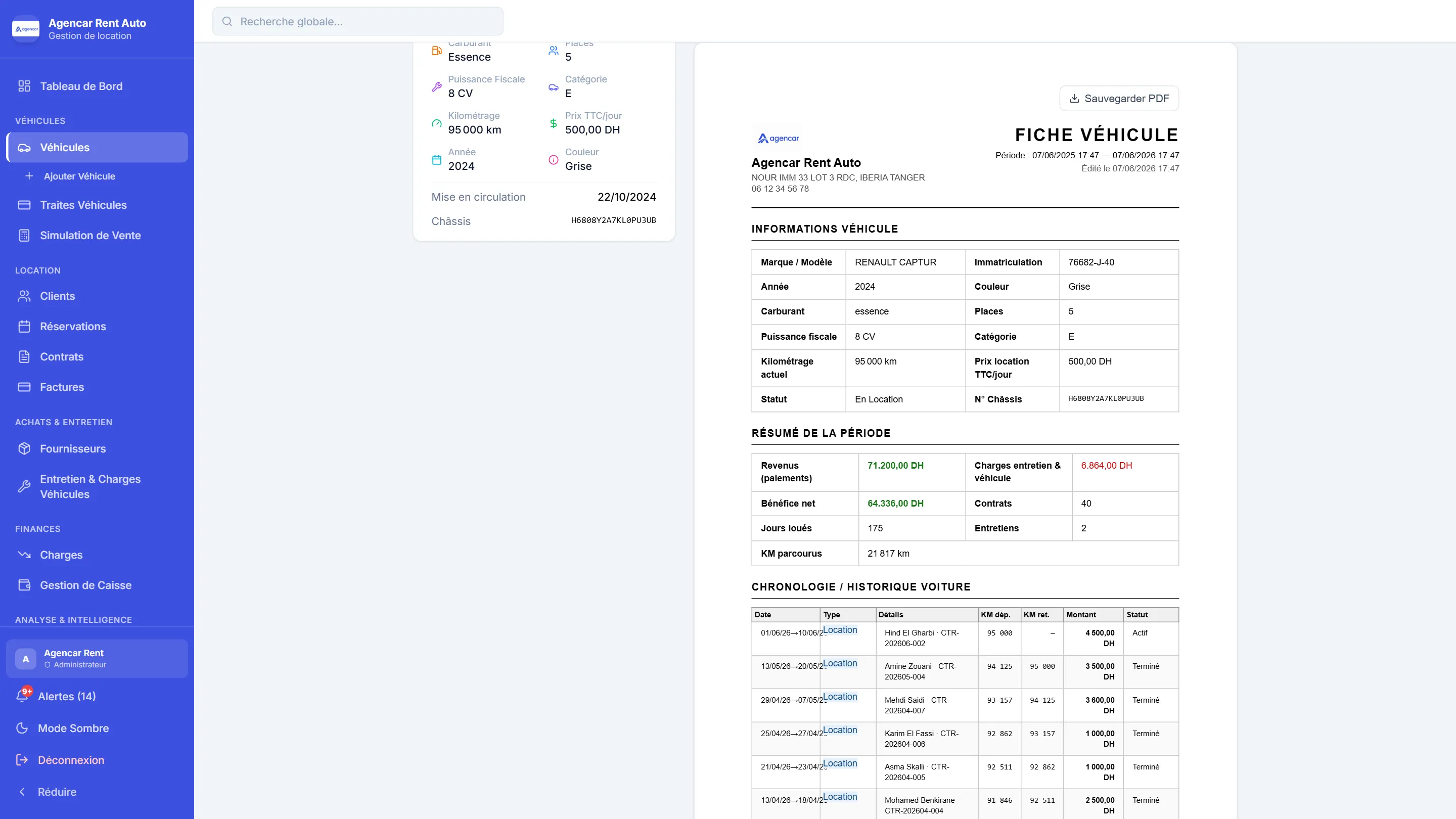Click the car icon beside Catégorie E
The image size is (1456, 819).
tap(554, 87)
